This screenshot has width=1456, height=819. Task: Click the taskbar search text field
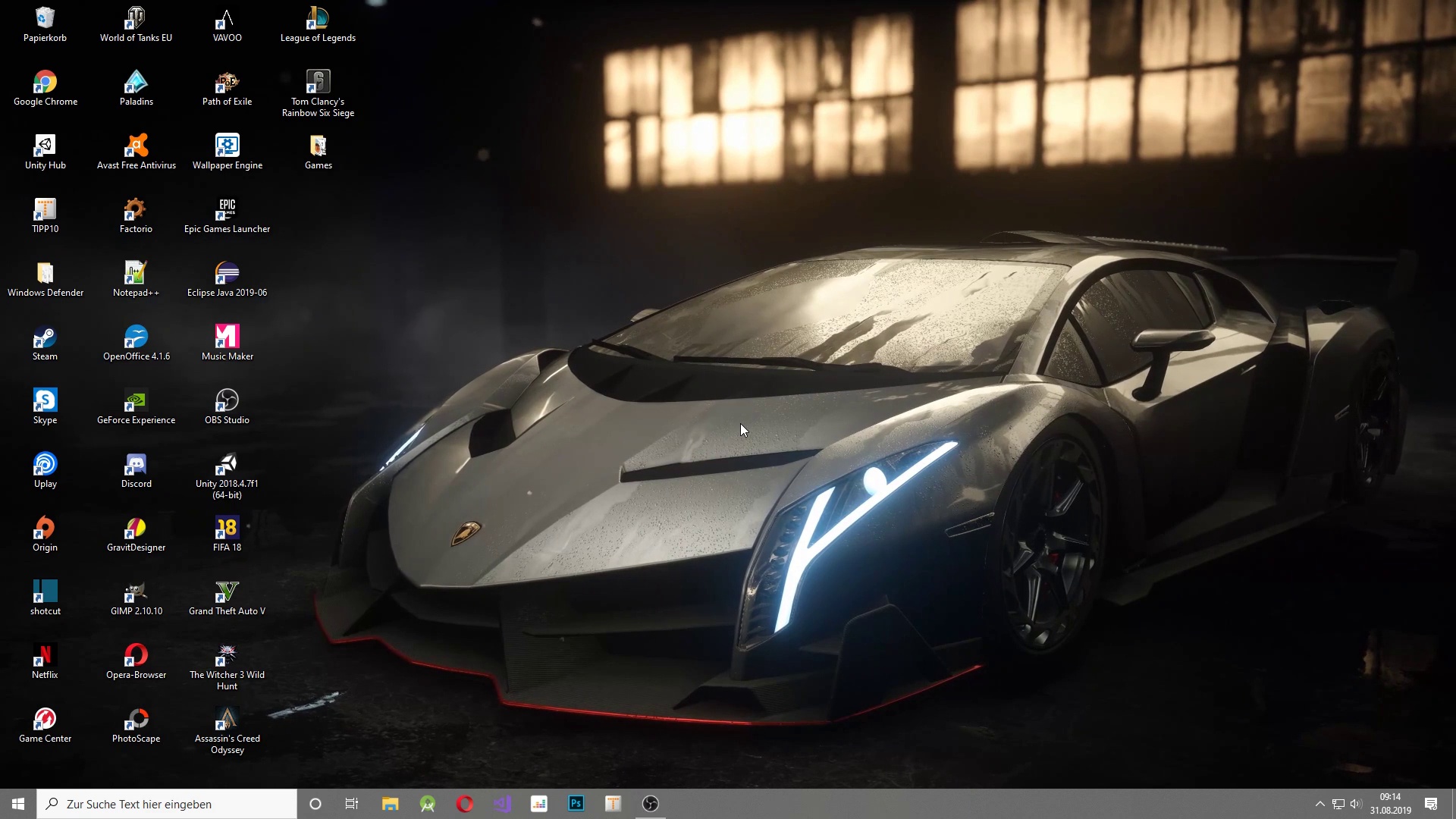click(167, 804)
